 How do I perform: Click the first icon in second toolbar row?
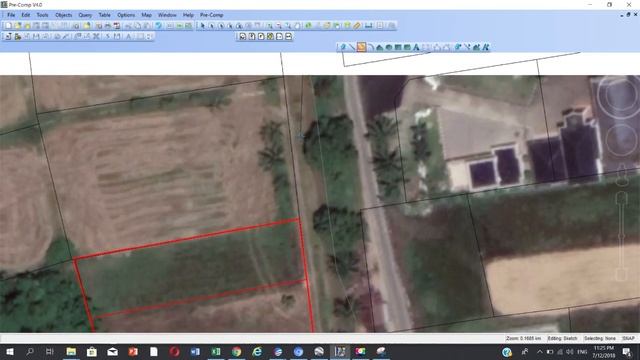tap(8, 36)
